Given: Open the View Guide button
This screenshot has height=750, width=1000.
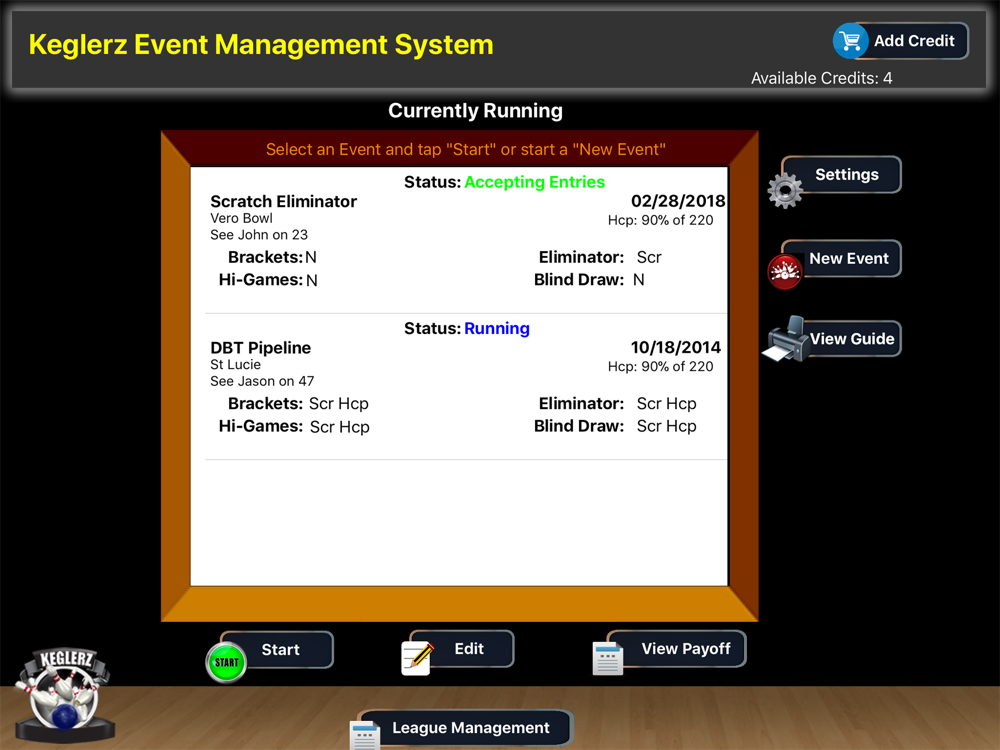Looking at the screenshot, I should point(852,339).
